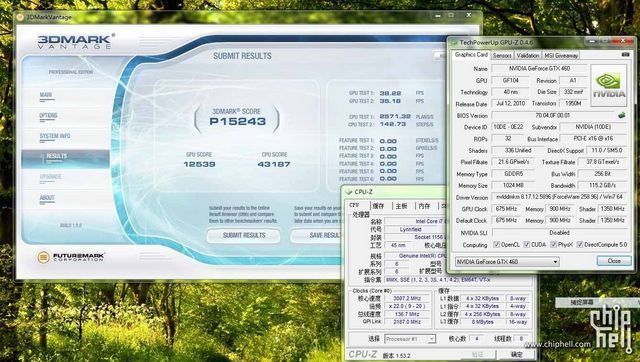The width and height of the screenshot is (640, 362).
Task: Open the Validation tab in GPU-Z
Action: click(527, 56)
